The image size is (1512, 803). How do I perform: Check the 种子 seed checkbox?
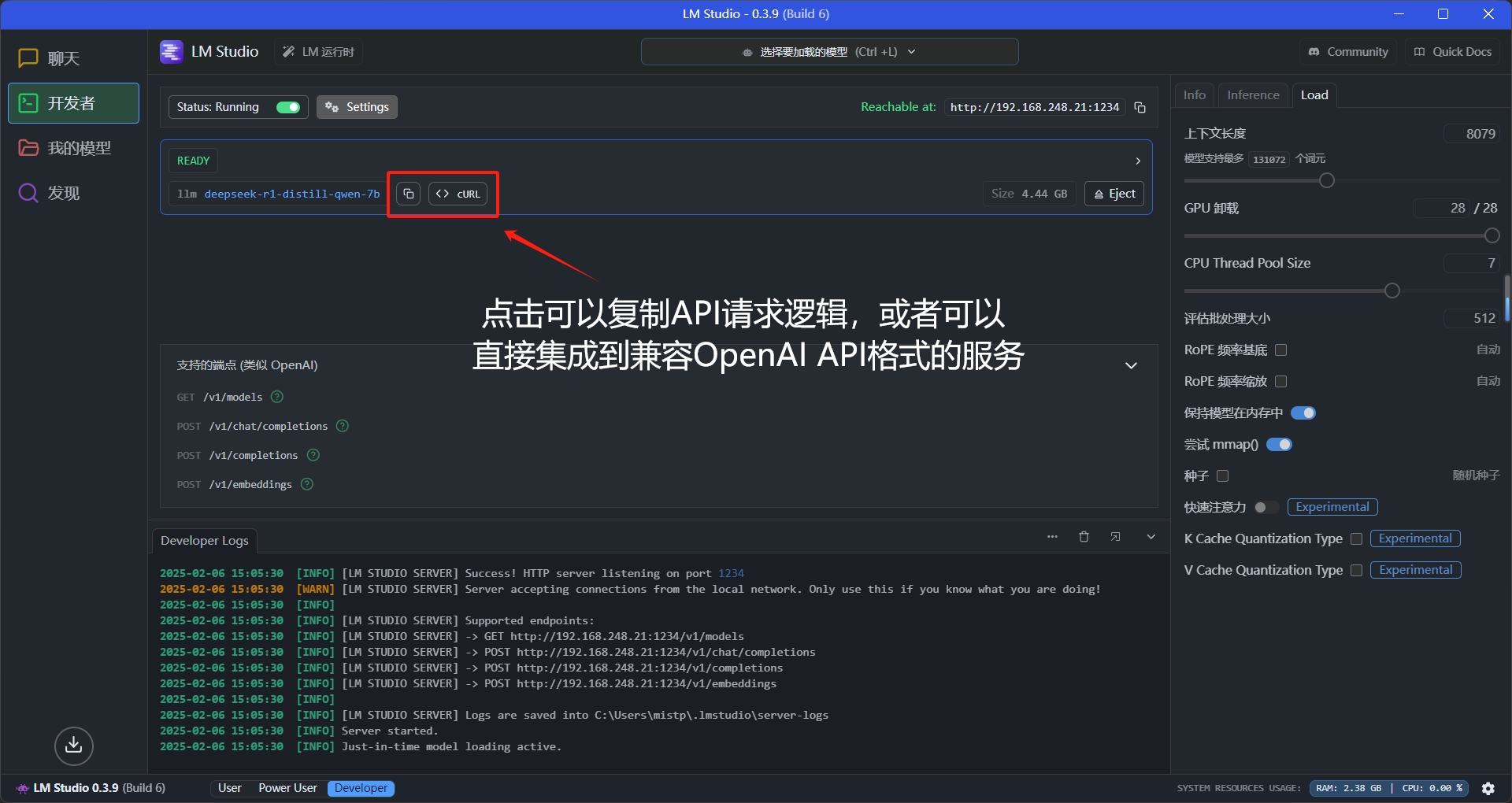1222,476
